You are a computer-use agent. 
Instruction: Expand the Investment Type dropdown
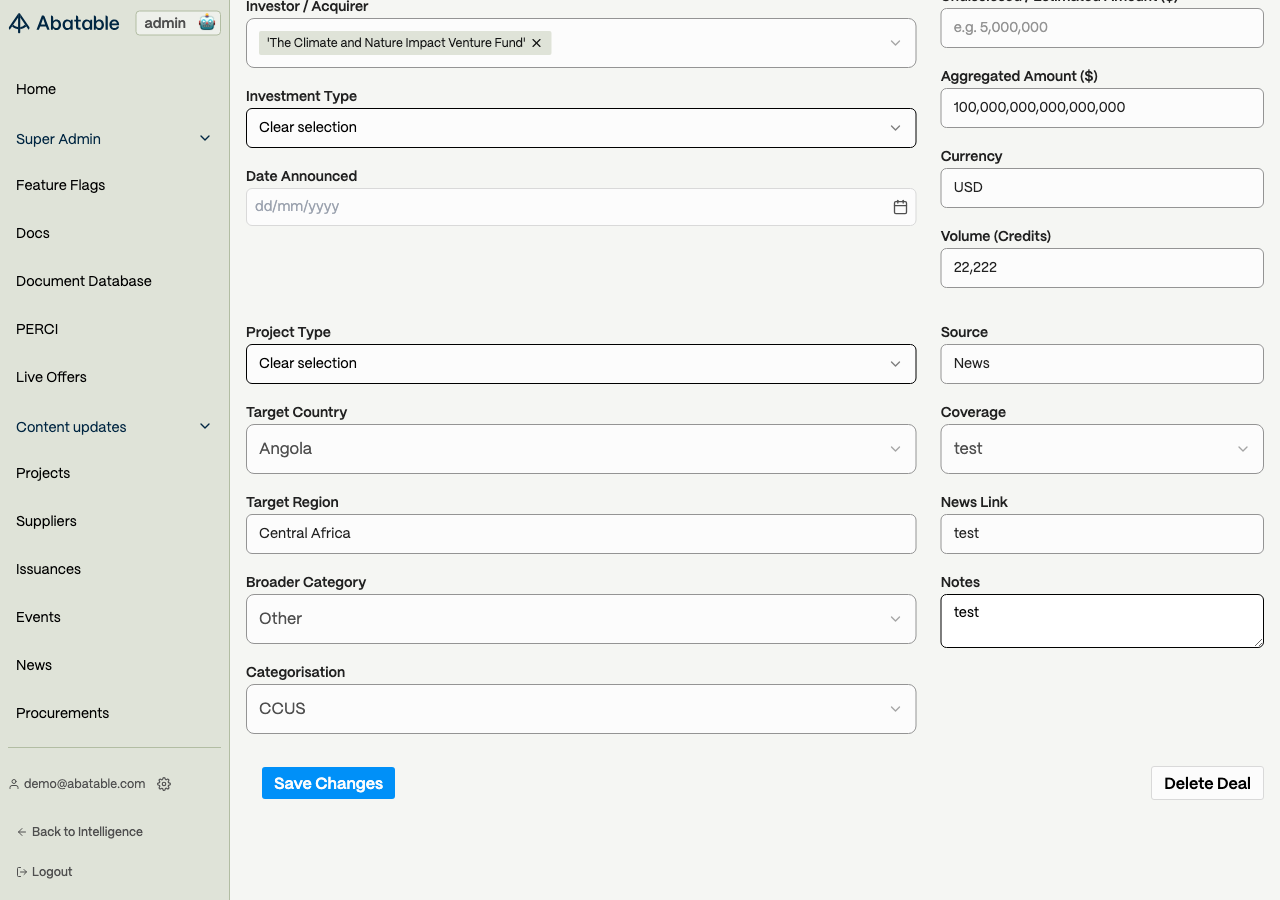tap(581, 128)
